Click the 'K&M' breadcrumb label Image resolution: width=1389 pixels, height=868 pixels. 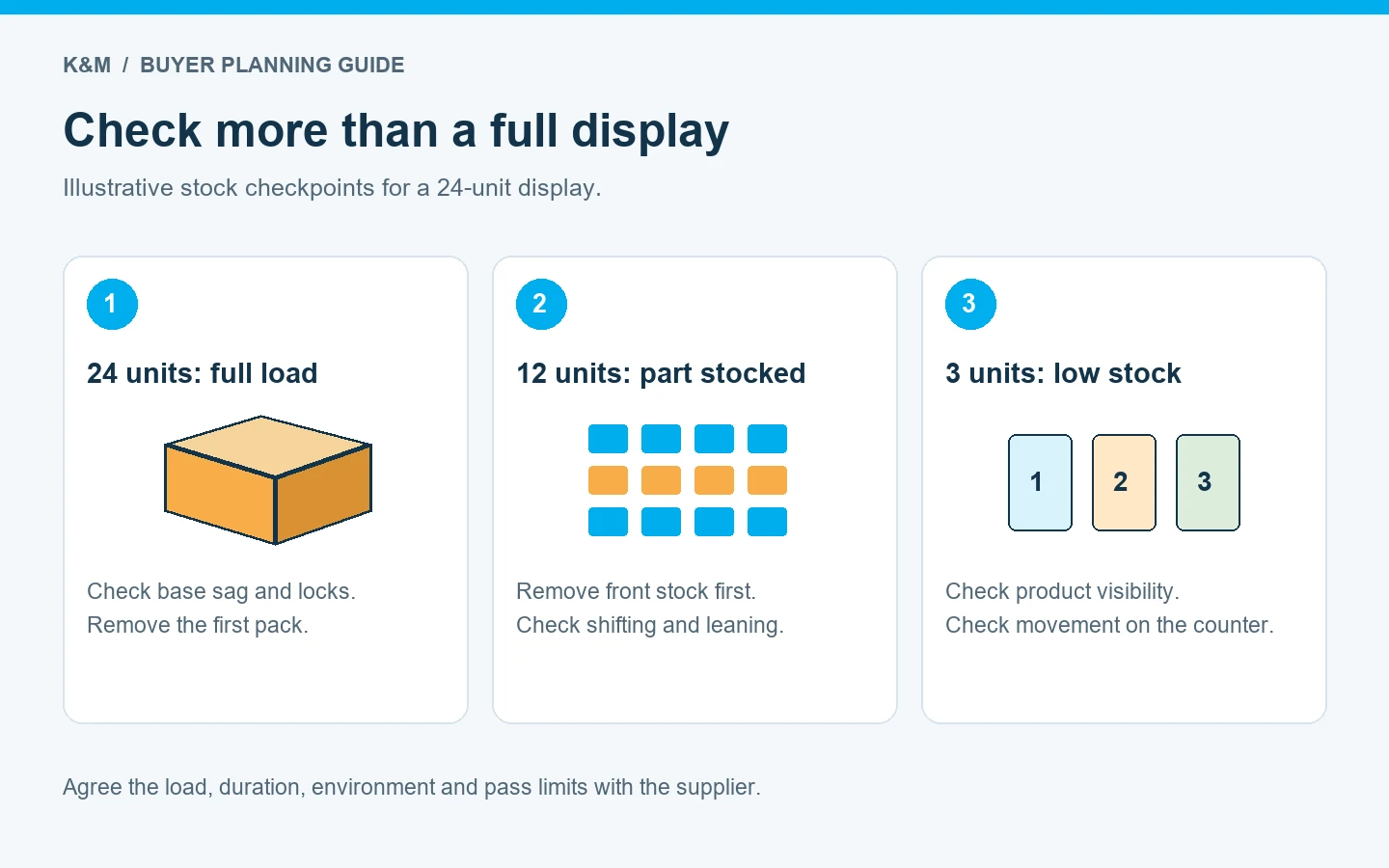pyautogui.click(x=87, y=66)
